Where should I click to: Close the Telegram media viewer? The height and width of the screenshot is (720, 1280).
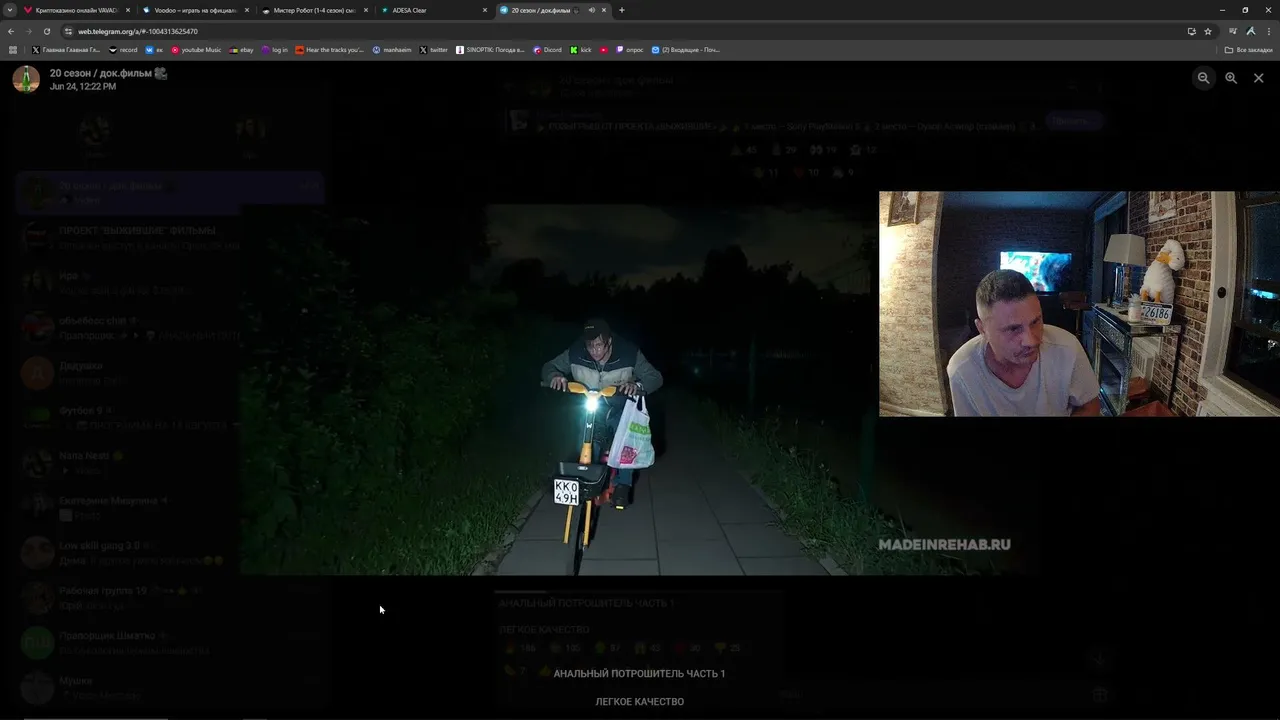coord(1258,78)
